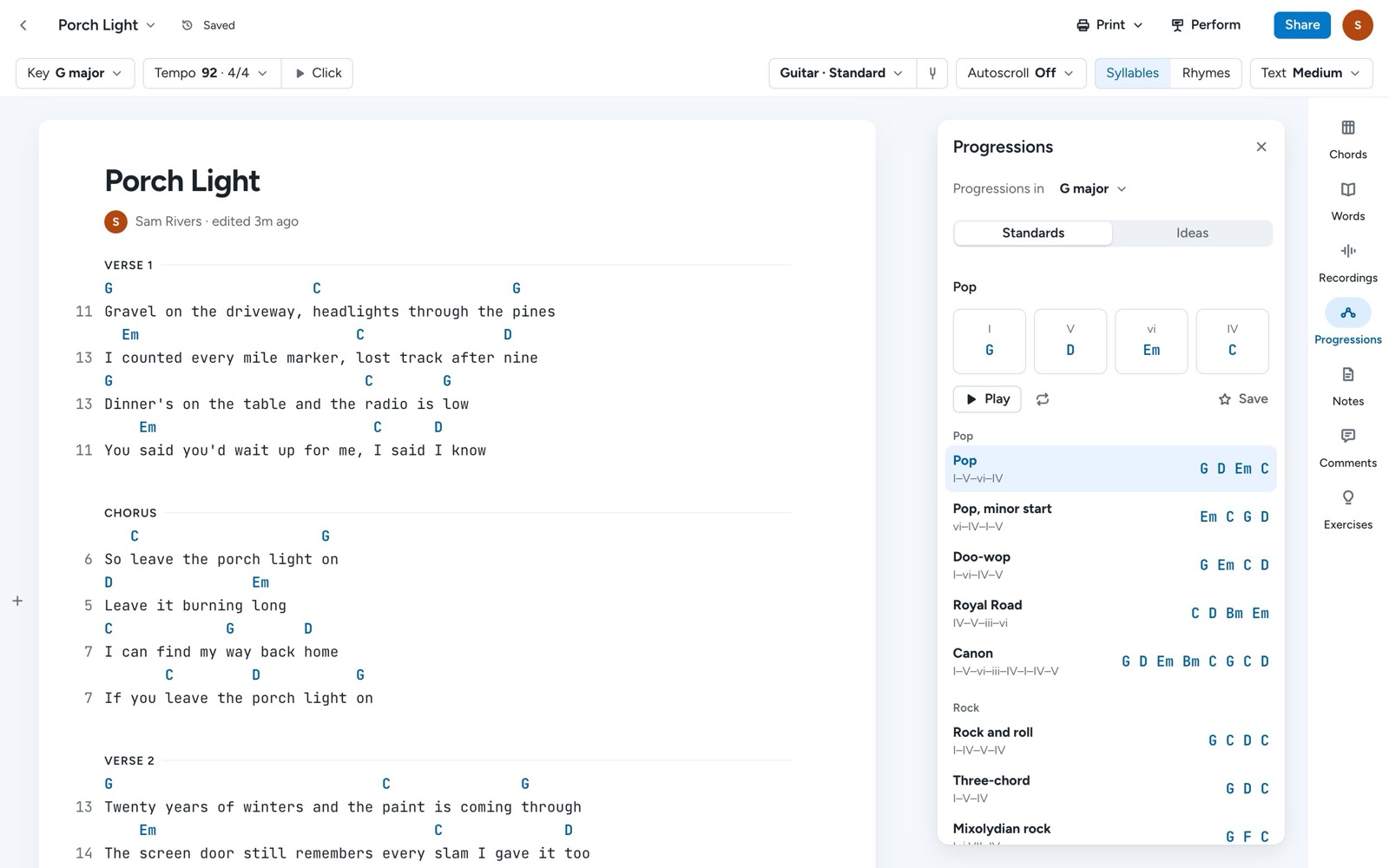Click the vi Em chord card
The height and width of the screenshot is (868, 1389).
pyautogui.click(x=1151, y=341)
